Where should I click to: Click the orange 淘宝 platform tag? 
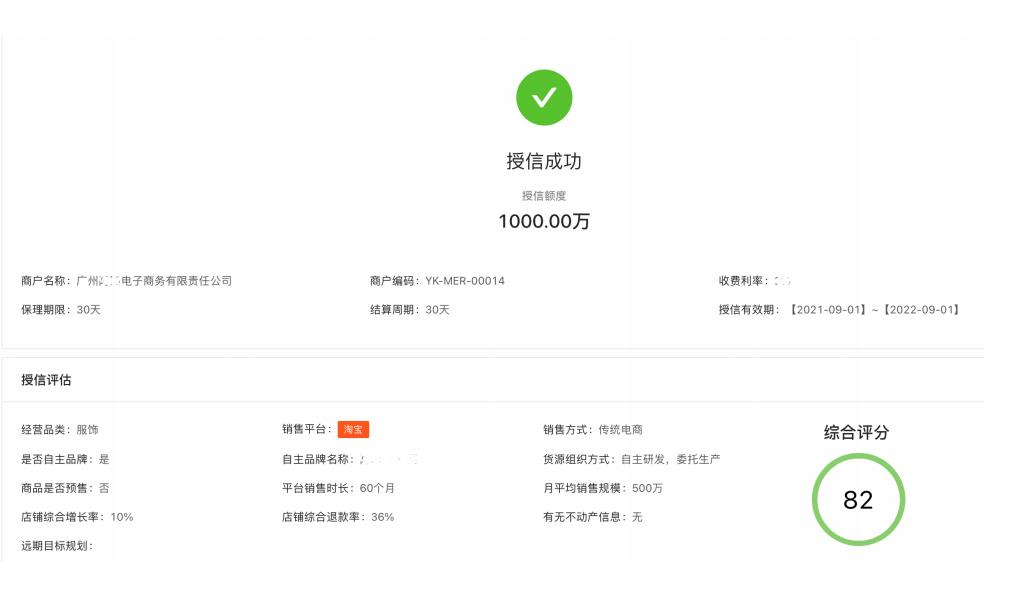(x=353, y=430)
